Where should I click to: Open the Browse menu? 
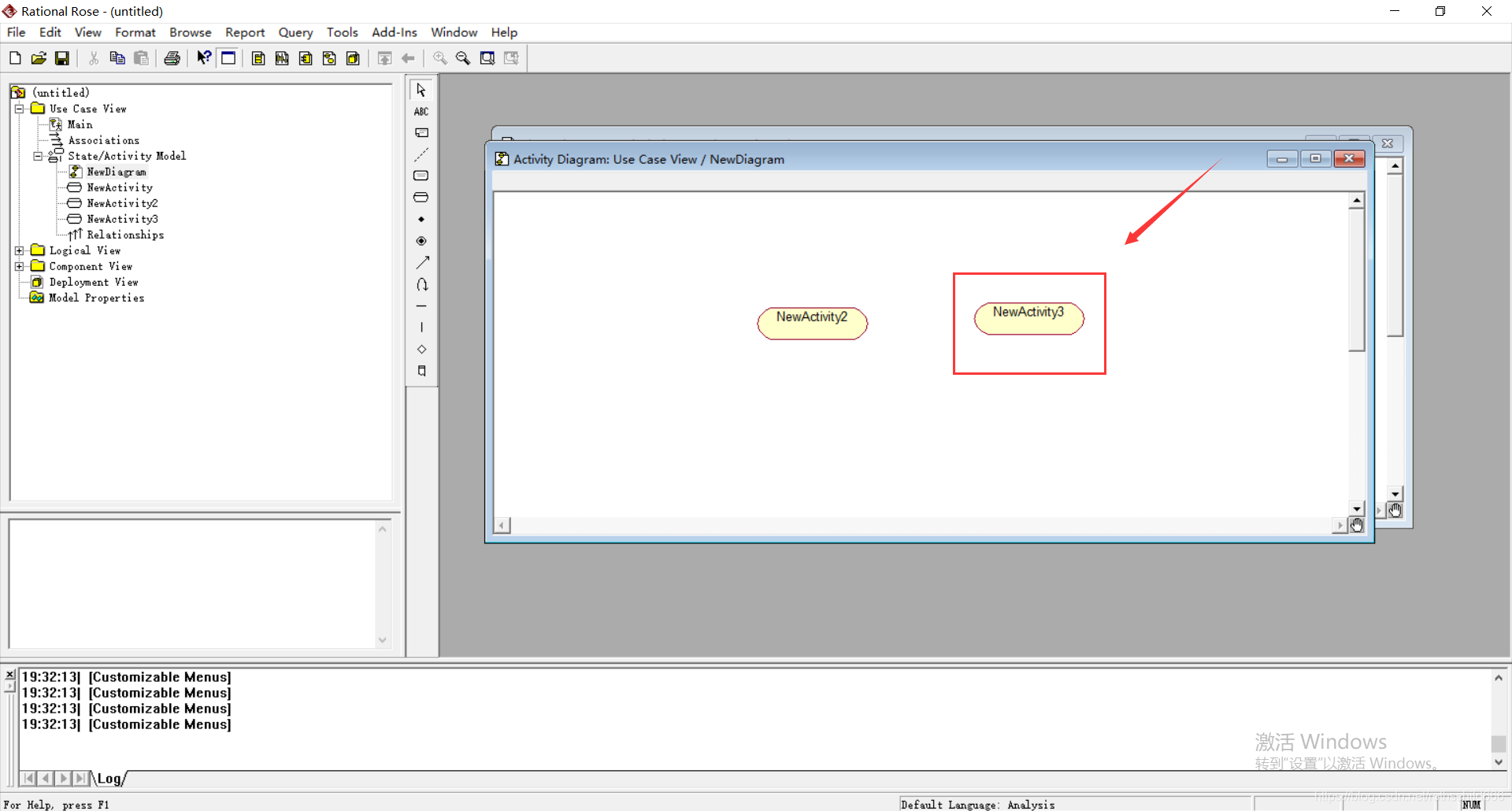pos(191,32)
